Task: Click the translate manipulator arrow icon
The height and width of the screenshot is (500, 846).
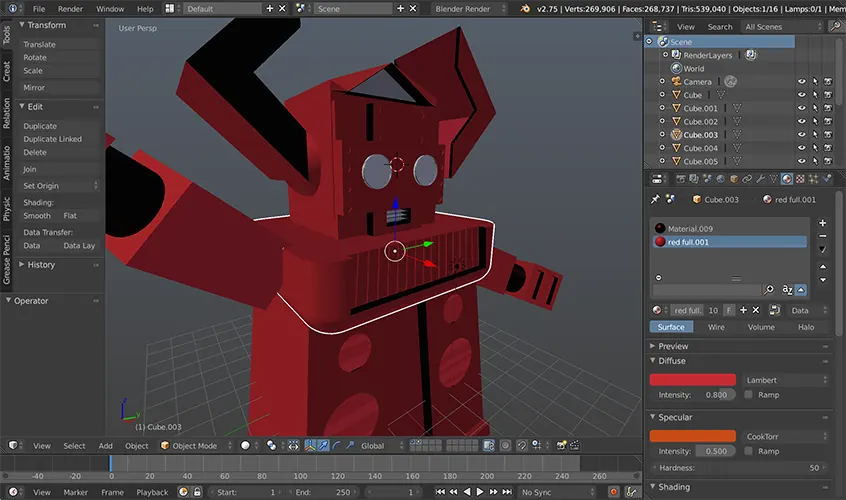Action: pyautogui.click(x=324, y=446)
